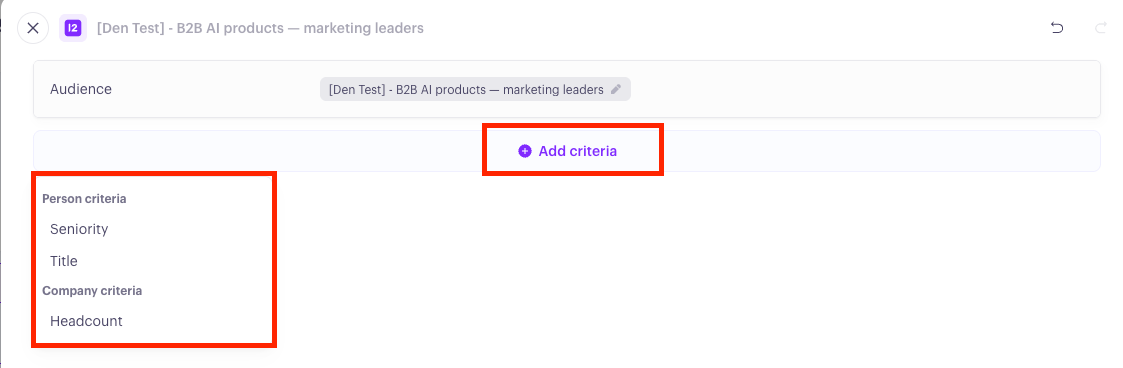Pick Headcount under Company criteria
The image size is (1123, 368).
click(86, 321)
